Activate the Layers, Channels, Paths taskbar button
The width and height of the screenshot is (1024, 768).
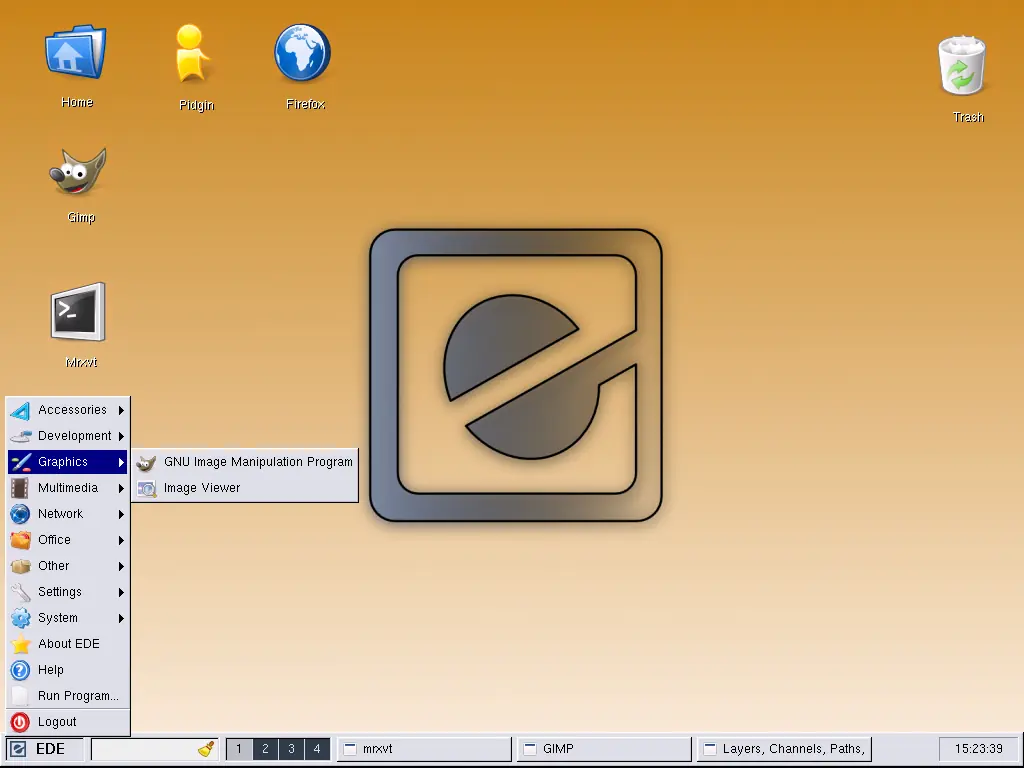(x=784, y=749)
